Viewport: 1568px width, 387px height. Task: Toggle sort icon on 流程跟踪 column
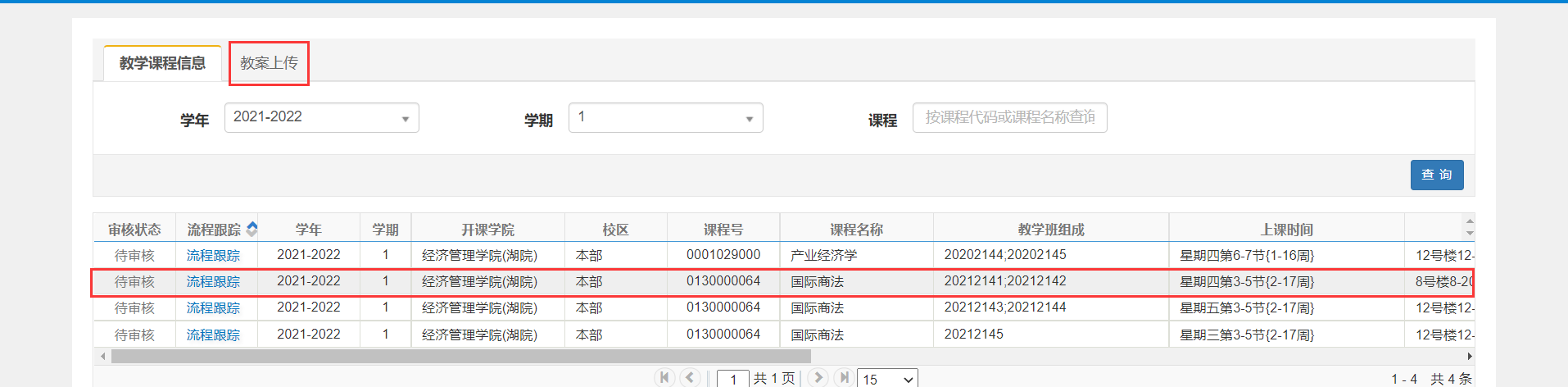[x=252, y=230]
